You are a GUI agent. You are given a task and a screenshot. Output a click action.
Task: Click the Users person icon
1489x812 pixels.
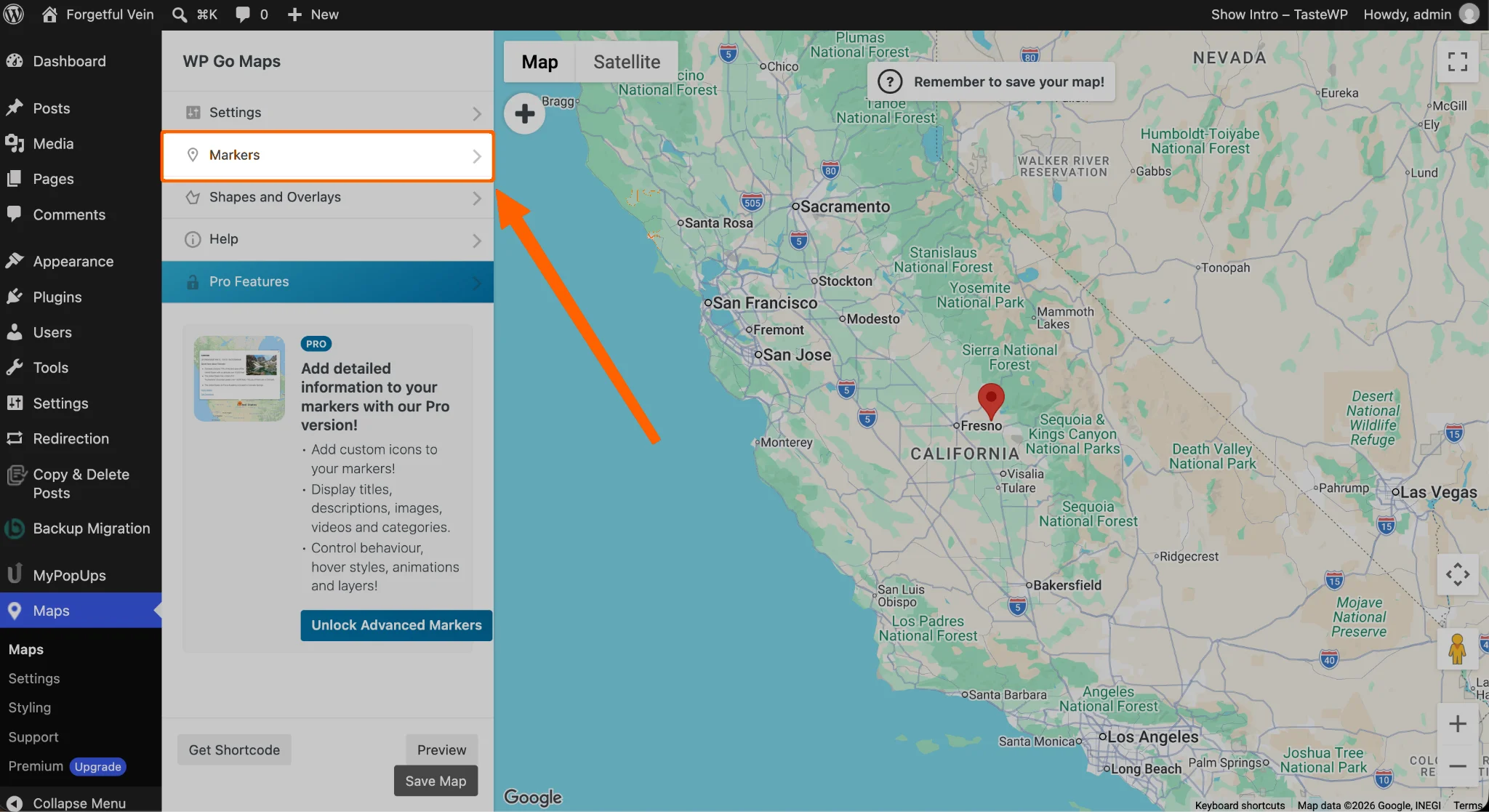(x=15, y=332)
